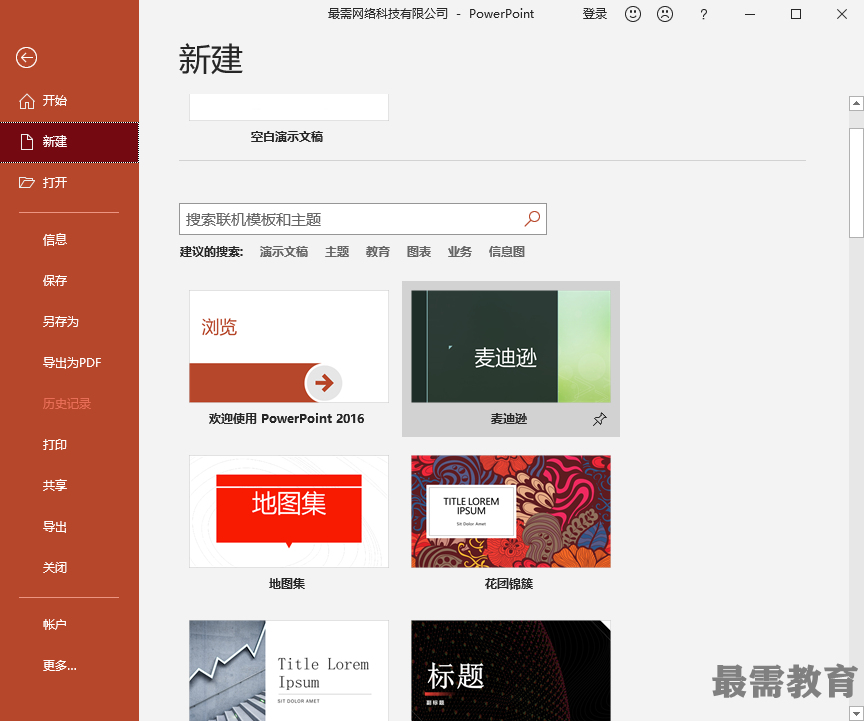Click the 地图集 template name label

[x=287, y=584]
